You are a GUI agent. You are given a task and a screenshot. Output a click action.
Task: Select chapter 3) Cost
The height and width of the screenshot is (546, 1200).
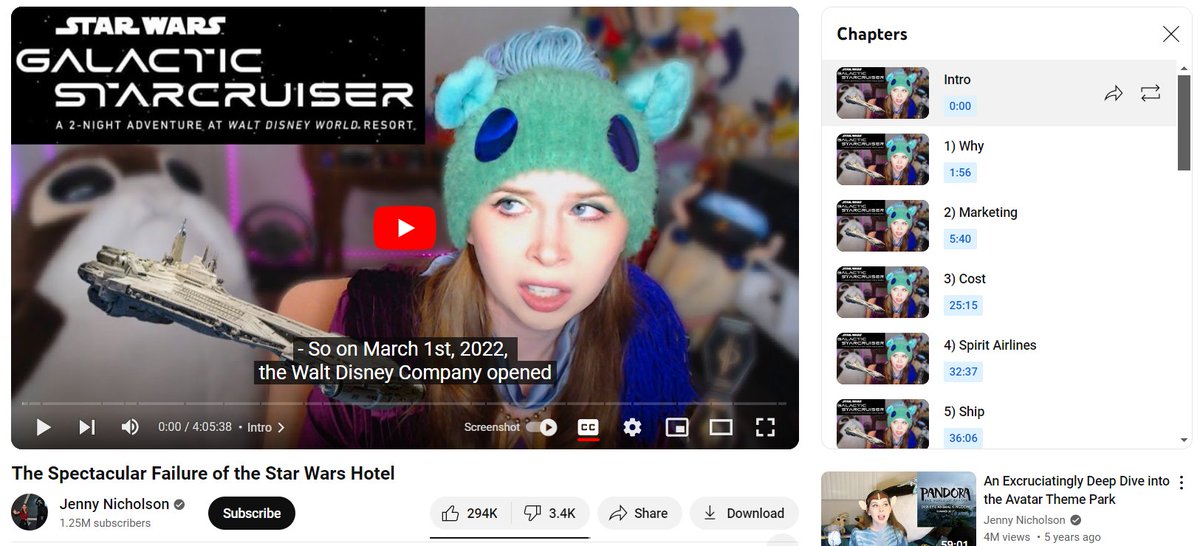(965, 278)
